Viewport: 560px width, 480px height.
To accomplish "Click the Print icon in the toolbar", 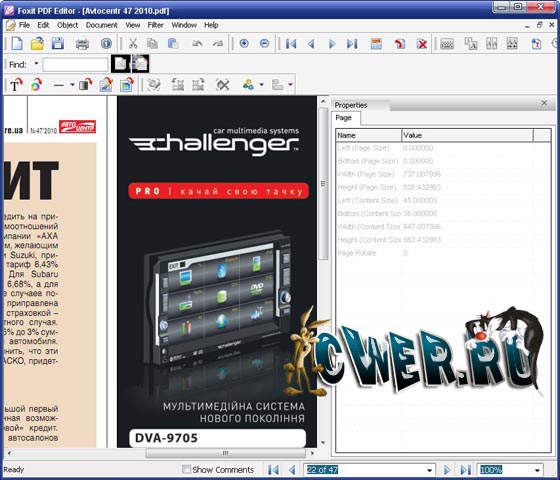I will [x=82, y=44].
